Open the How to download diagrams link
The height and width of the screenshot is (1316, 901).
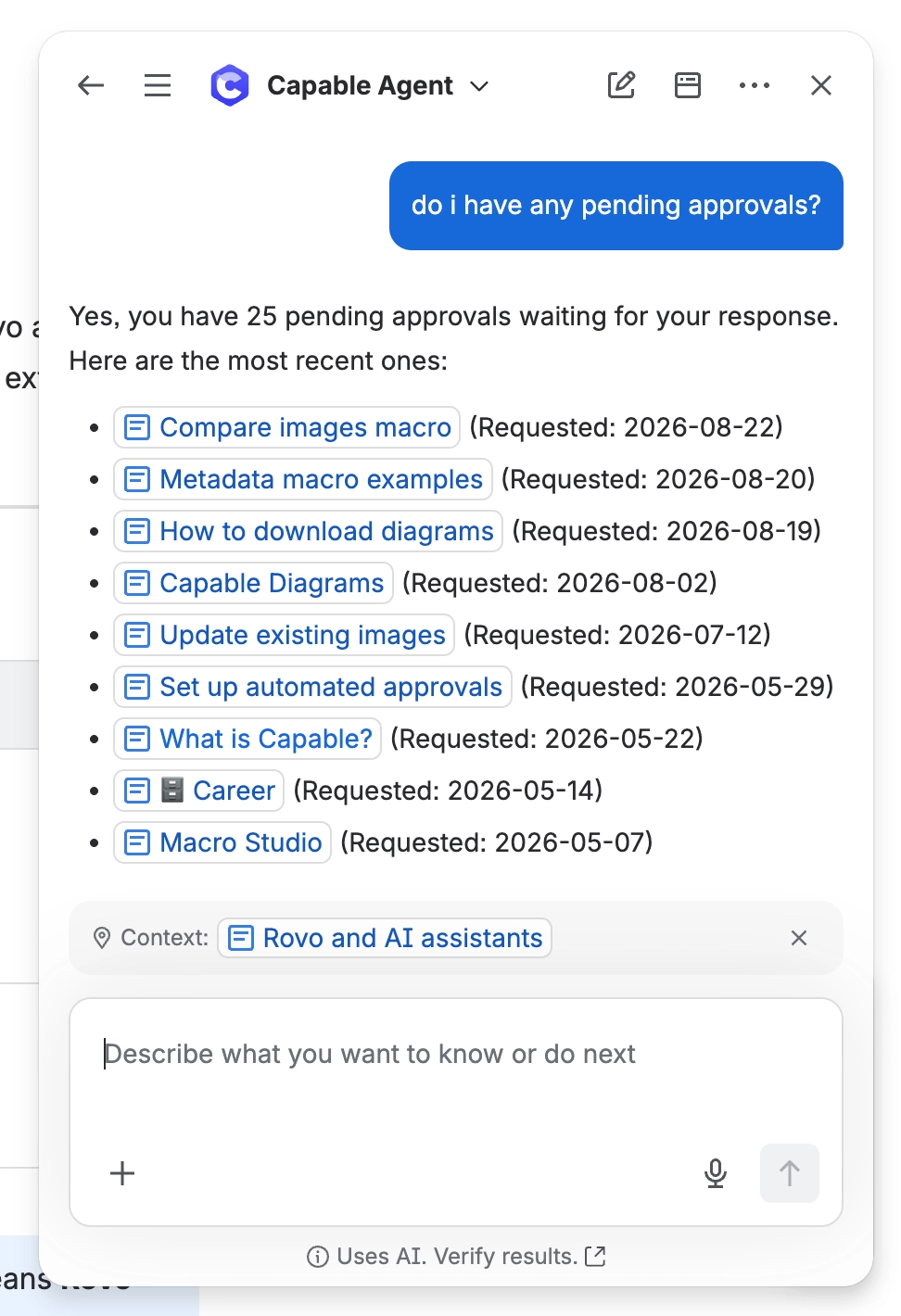[309, 531]
